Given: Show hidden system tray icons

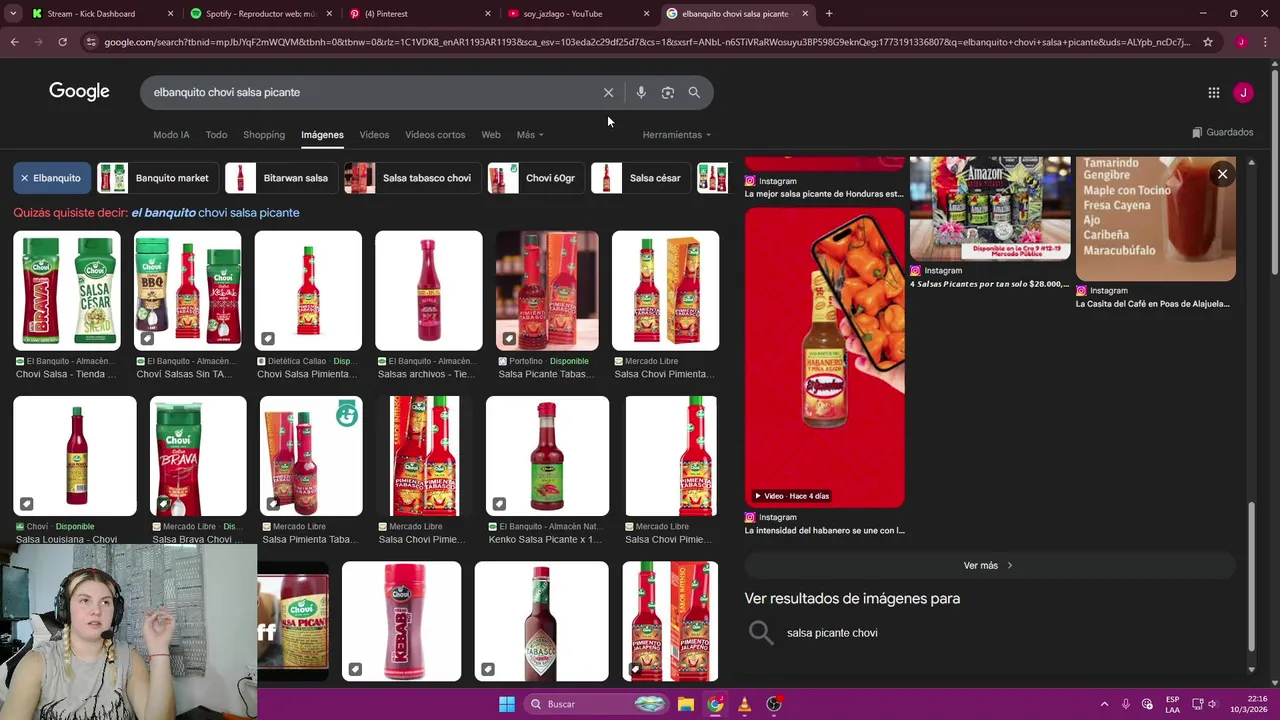Looking at the screenshot, I should tap(1104, 704).
